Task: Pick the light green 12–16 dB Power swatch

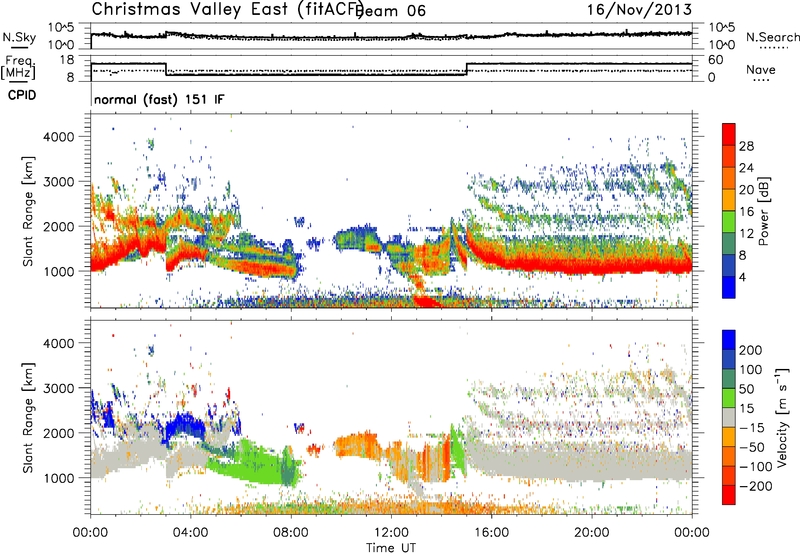Action: click(x=729, y=222)
